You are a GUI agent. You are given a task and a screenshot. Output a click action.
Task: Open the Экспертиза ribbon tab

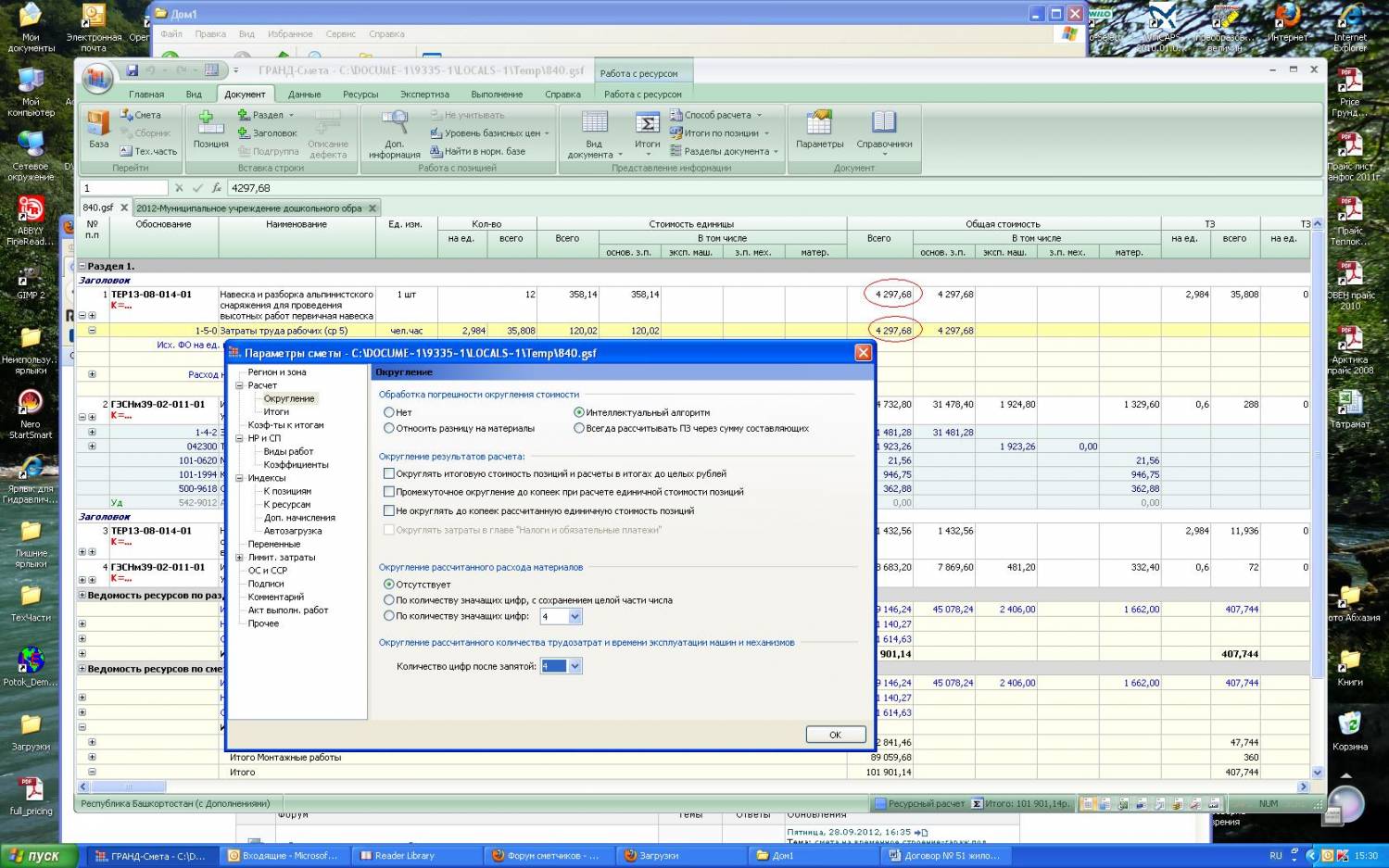pyautogui.click(x=424, y=94)
